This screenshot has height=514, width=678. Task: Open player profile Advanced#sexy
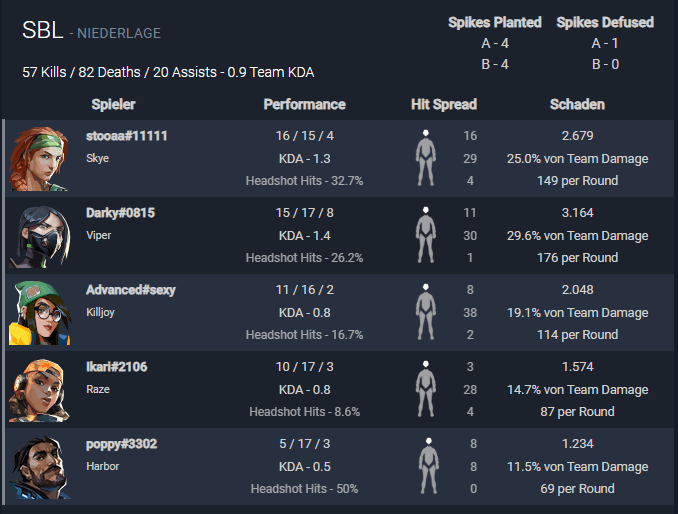point(131,290)
